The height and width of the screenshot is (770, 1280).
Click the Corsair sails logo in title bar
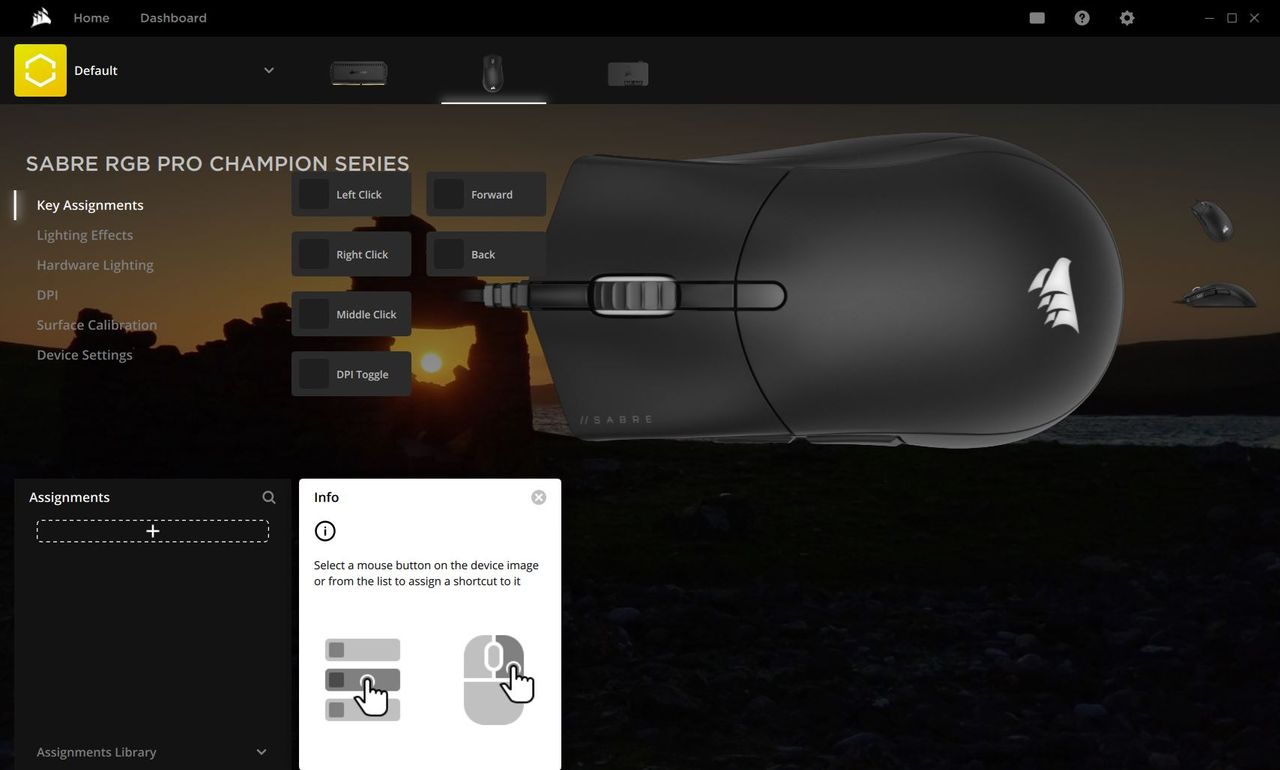40,17
